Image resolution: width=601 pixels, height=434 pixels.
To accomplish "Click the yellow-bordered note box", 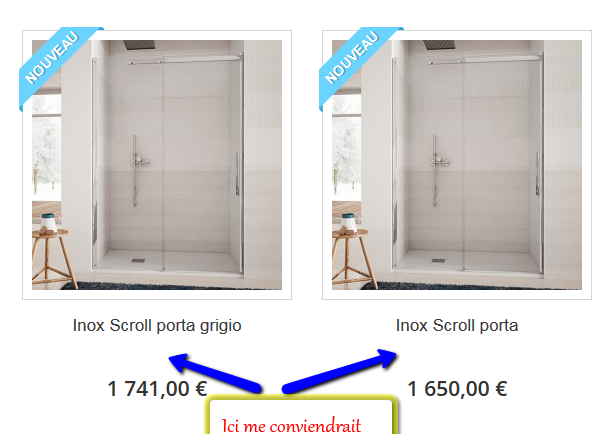I will pyautogui.click(x=302, y=416).
